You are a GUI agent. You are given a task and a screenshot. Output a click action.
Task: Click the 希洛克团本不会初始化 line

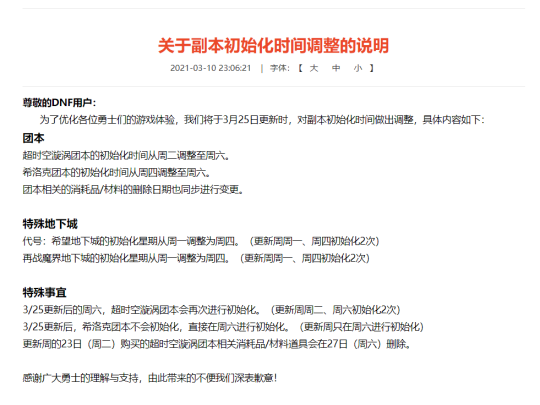223,326
